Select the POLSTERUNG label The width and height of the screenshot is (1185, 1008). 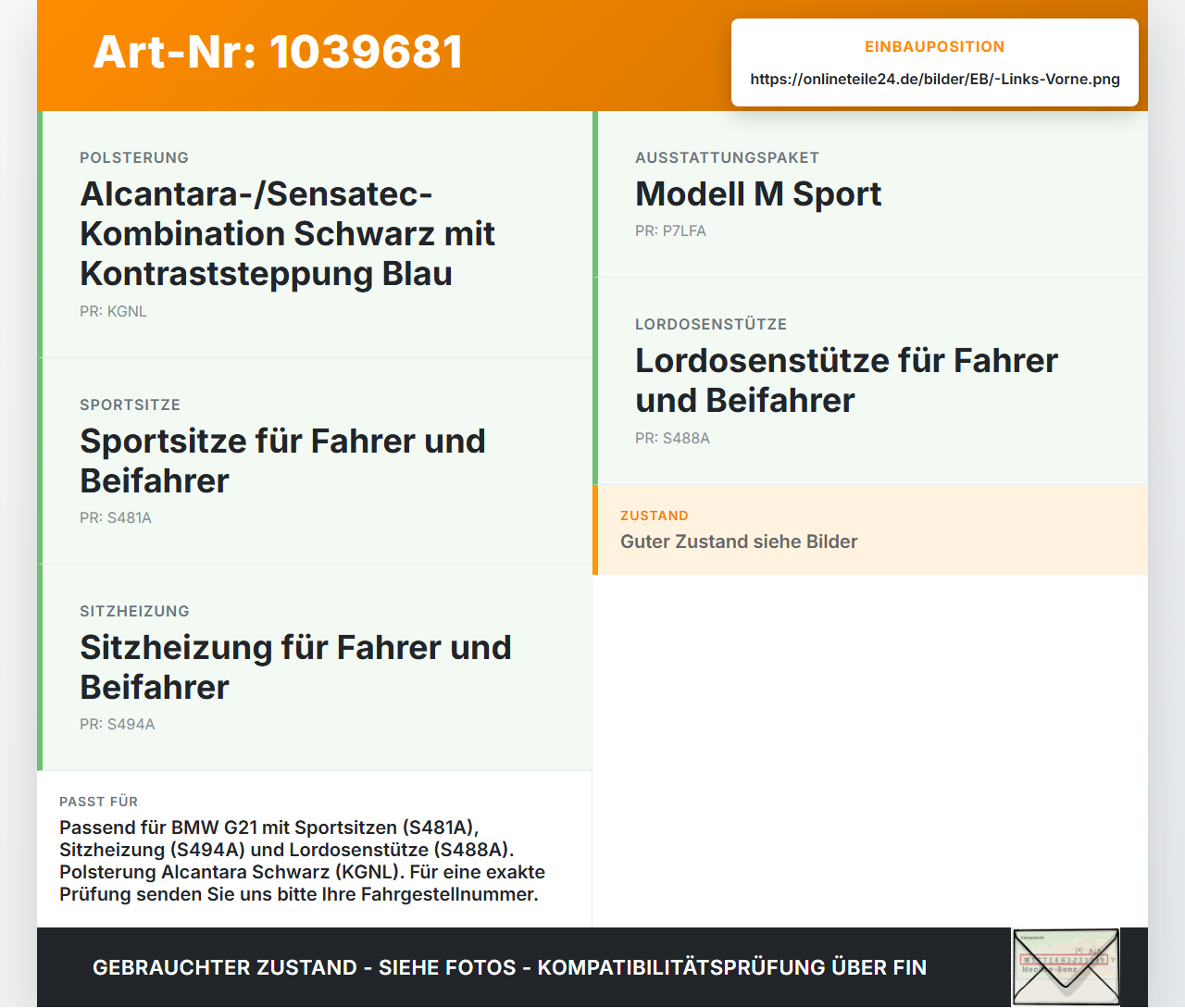click(x=134, y=157)
